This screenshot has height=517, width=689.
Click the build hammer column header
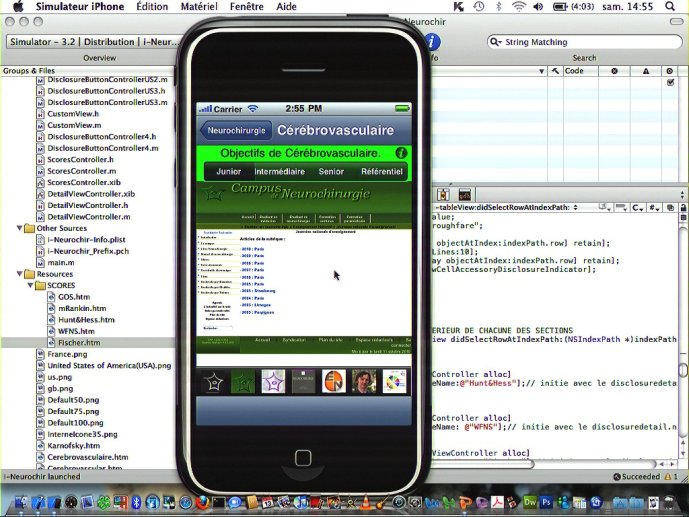555,71
